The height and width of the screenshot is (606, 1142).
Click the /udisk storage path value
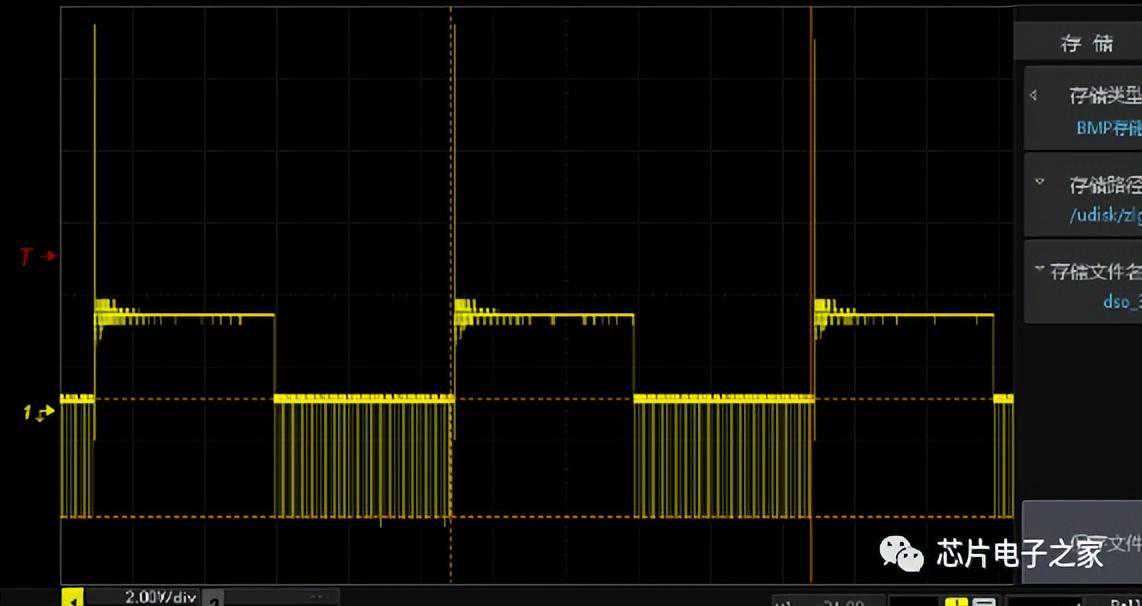pos(1104,215)
